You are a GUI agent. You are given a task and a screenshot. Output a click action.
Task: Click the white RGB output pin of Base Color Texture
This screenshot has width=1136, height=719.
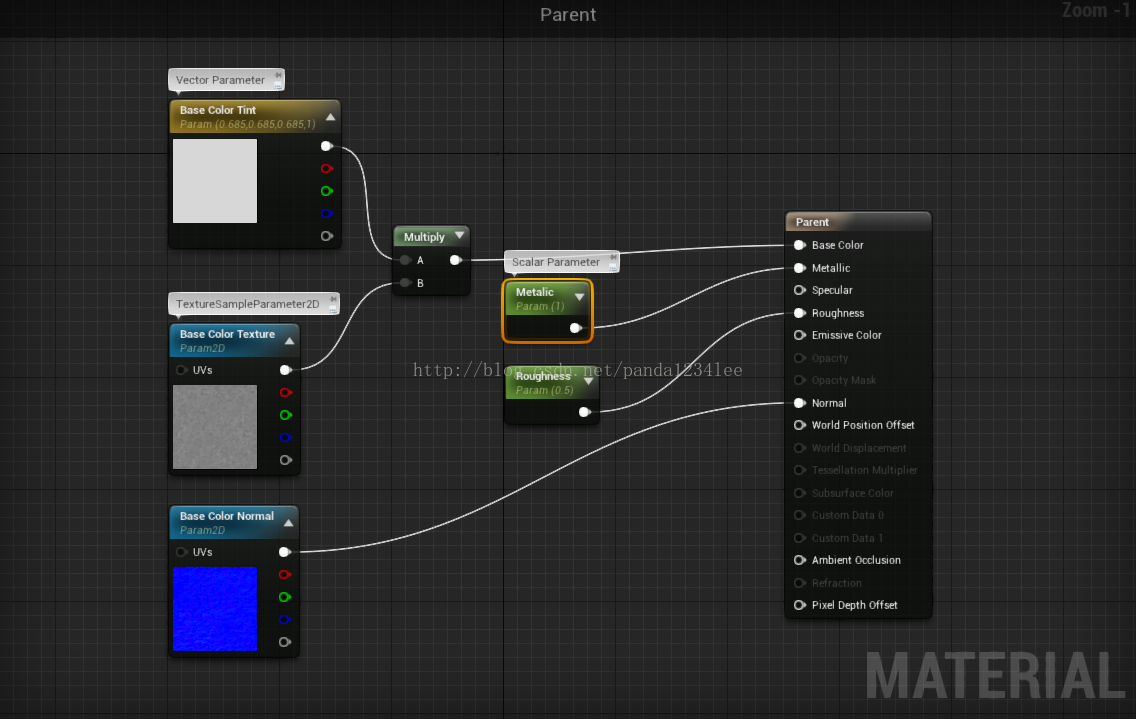(x=286, y=370)
